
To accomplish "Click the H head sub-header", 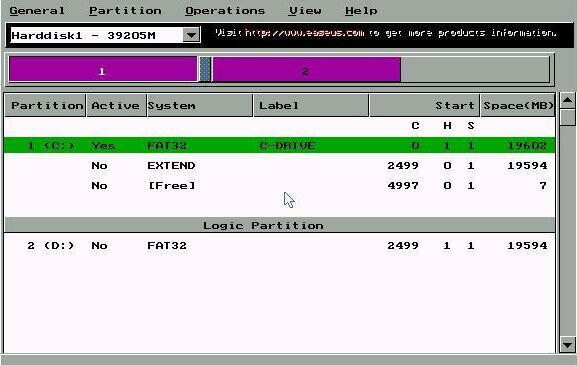I will [x=447, y=126].
